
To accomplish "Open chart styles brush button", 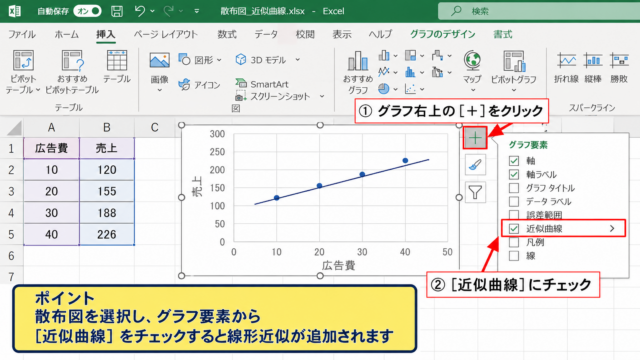I will (475, 164).
